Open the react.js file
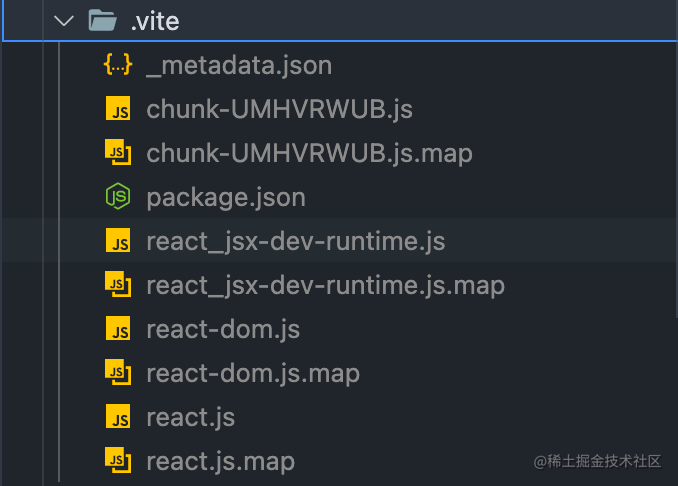The width and height of the screenshot is (678, 486). (190, 417)
